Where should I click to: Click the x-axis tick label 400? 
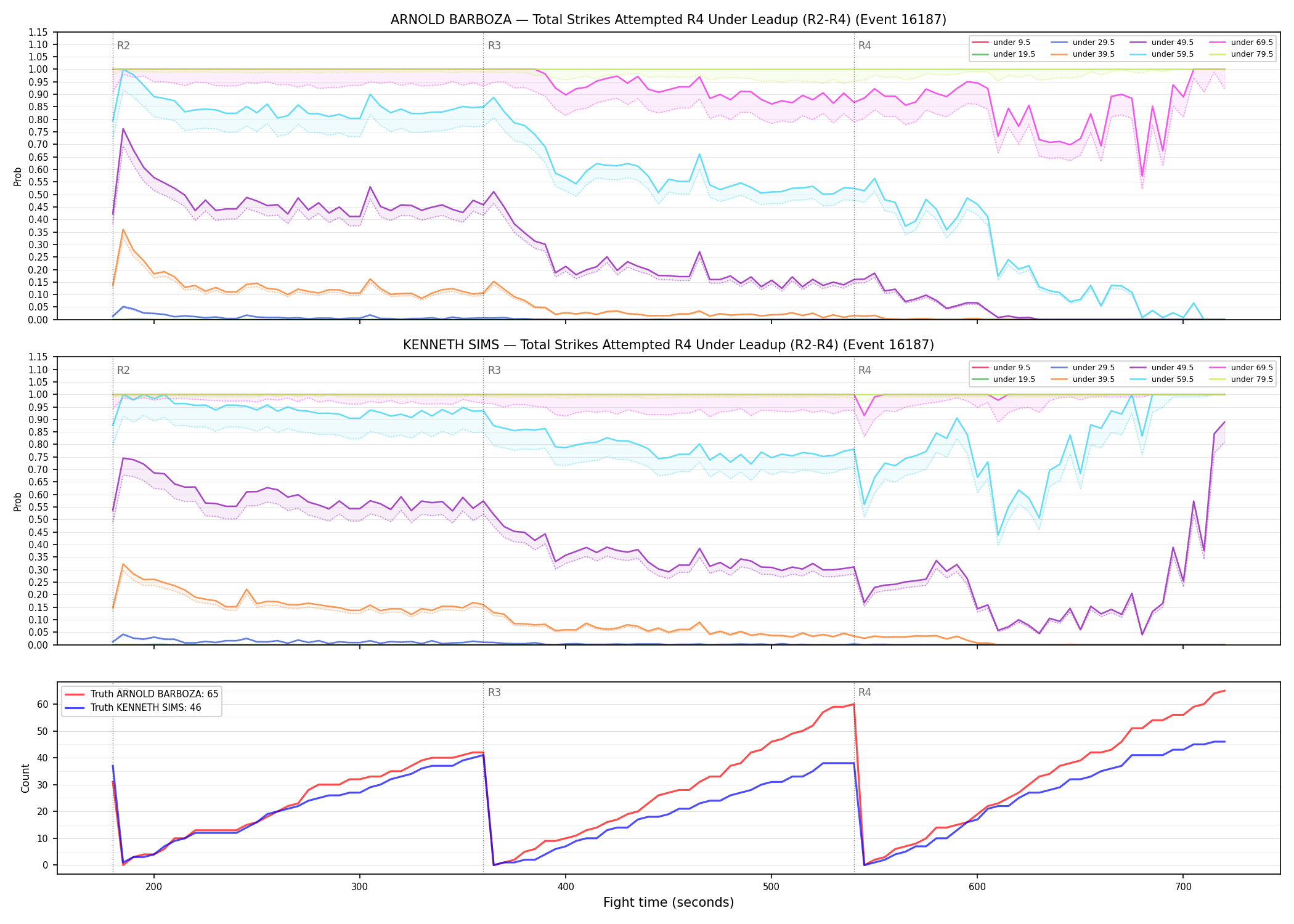(x=565, y=886)
